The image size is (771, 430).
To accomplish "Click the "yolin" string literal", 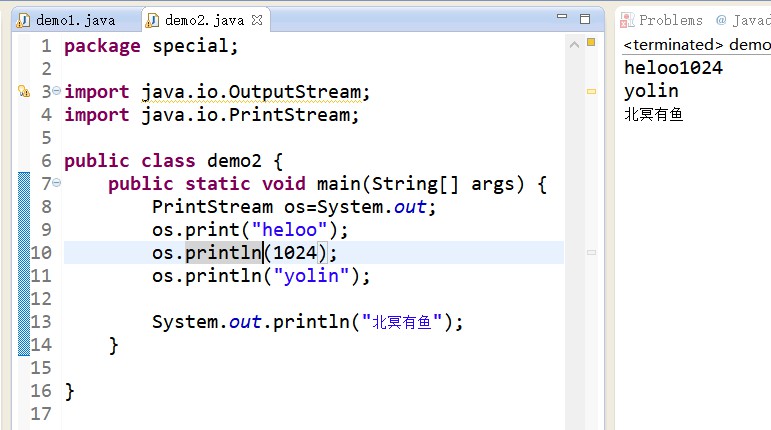I will click(x=311, y=276).
